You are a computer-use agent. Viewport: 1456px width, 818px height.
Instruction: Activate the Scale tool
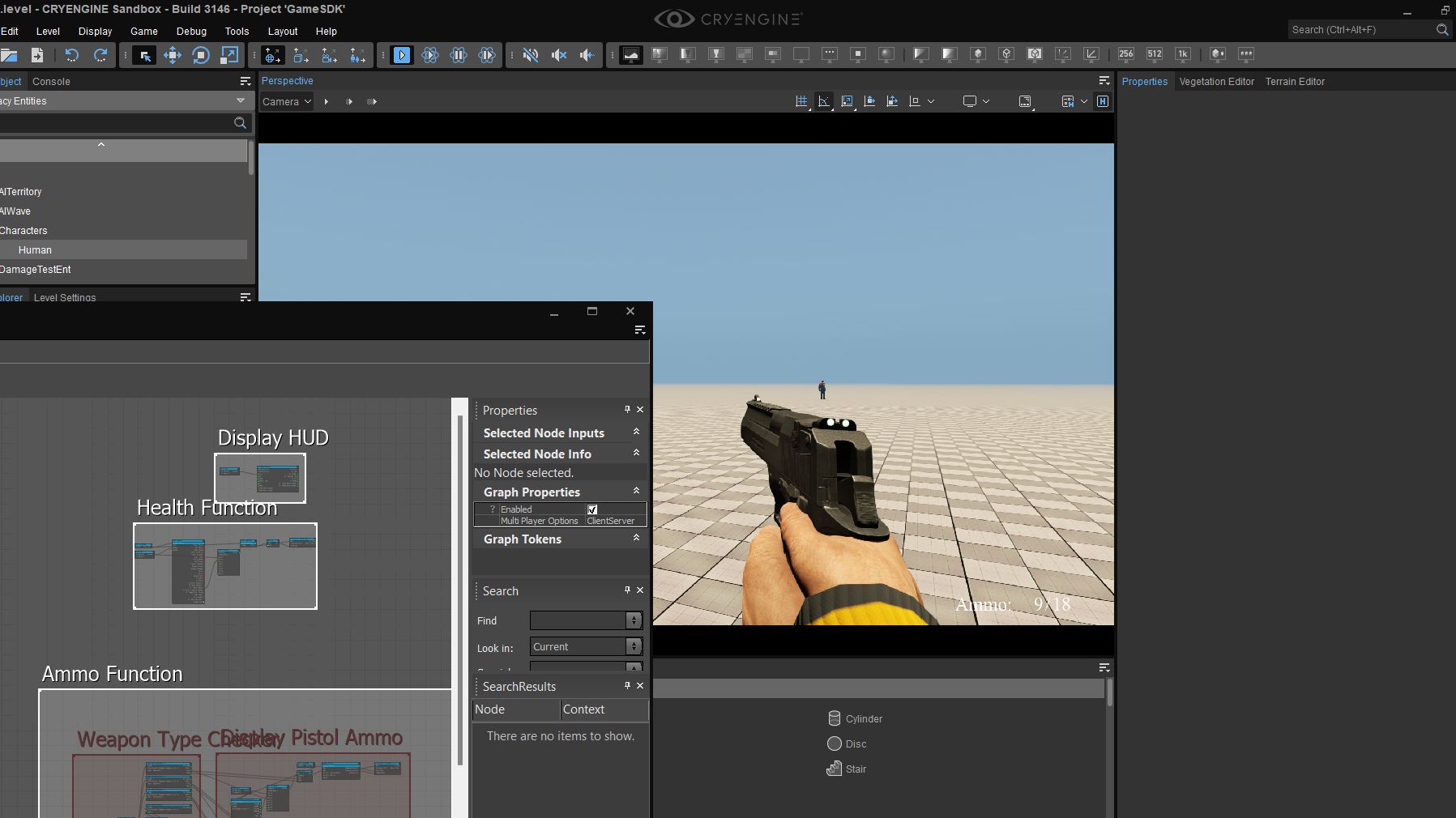pyautogui.click(x=229, y=55)
